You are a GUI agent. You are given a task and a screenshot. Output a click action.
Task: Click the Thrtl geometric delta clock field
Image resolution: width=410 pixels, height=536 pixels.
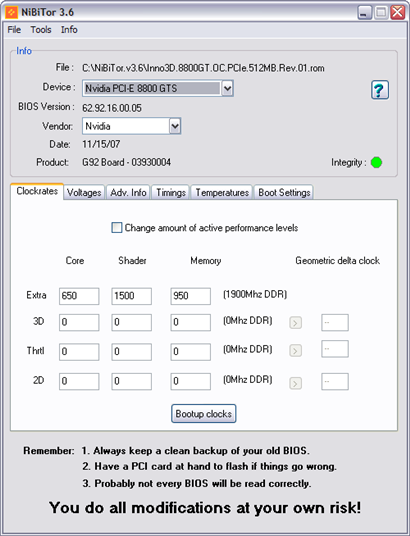[x=335, y=349]
